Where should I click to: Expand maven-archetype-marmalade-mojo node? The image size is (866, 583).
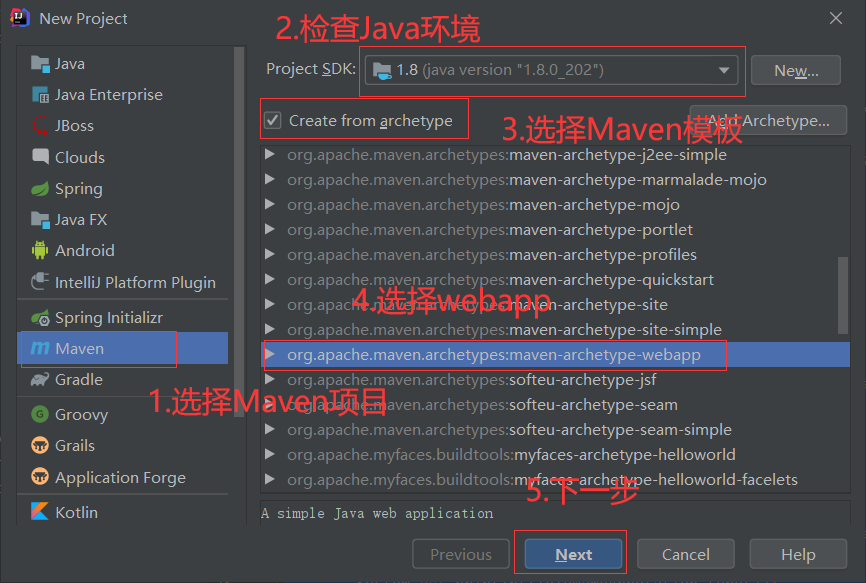[x=270, y=179]
